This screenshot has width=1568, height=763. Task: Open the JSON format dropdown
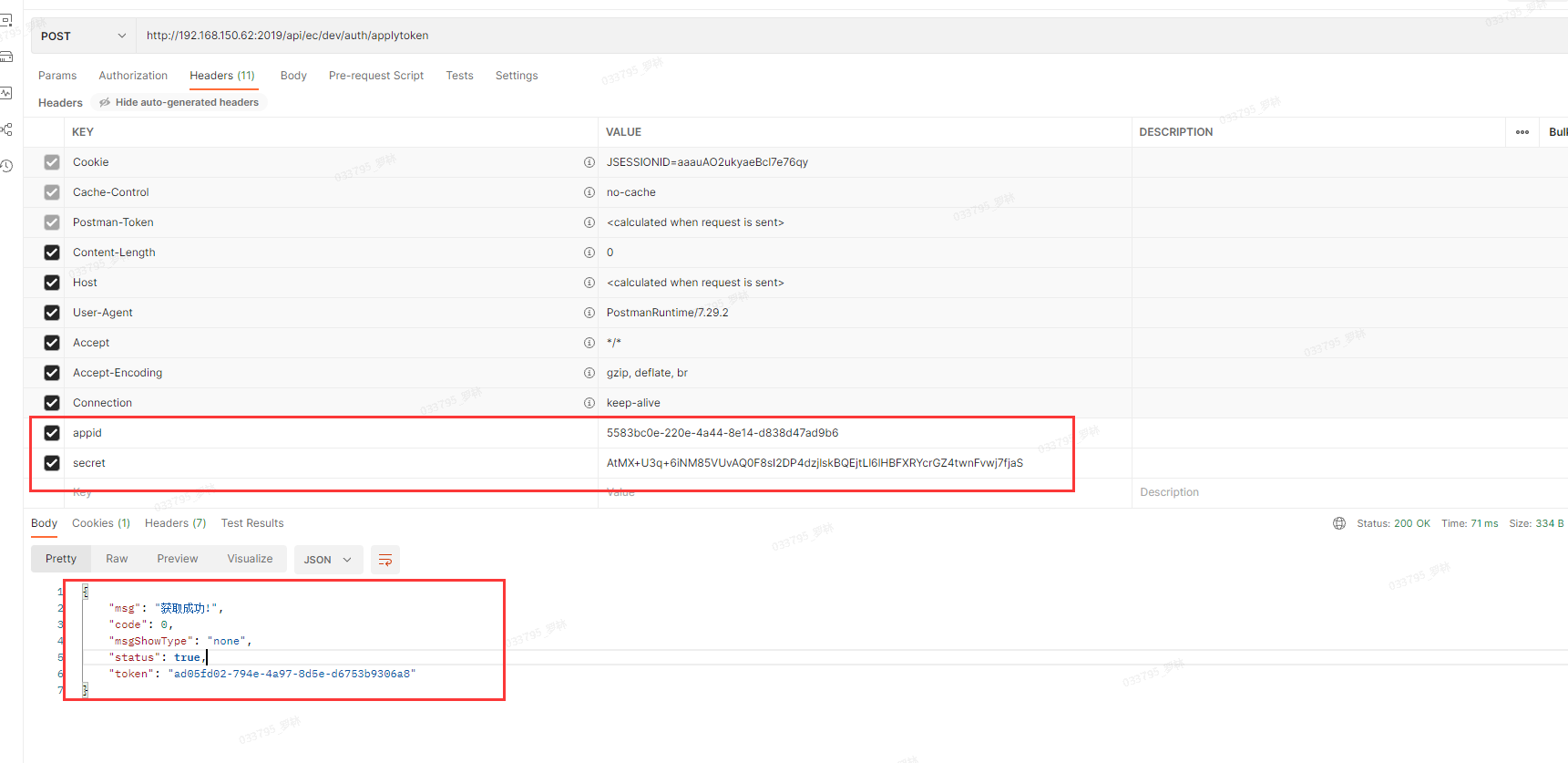coord(328,560)
